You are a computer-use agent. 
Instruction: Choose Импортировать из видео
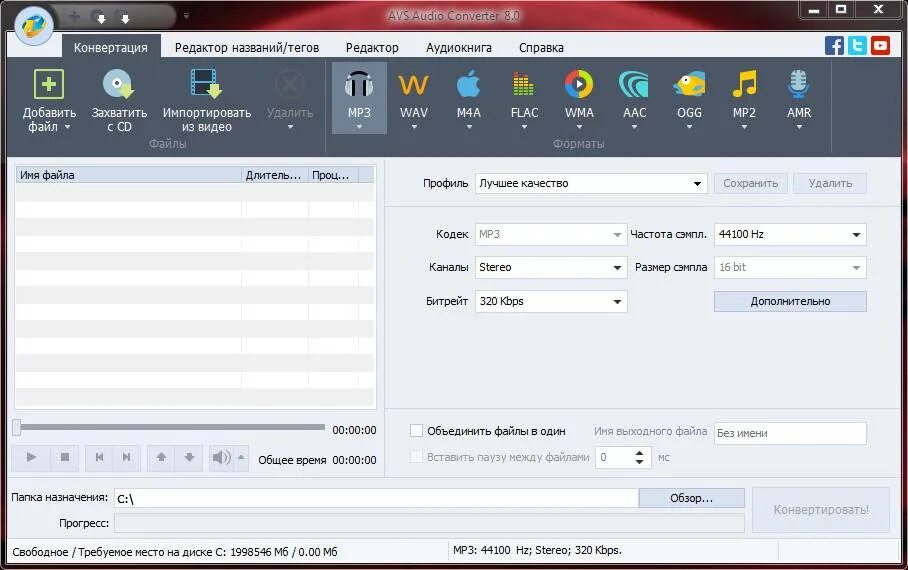coord(207,100)
